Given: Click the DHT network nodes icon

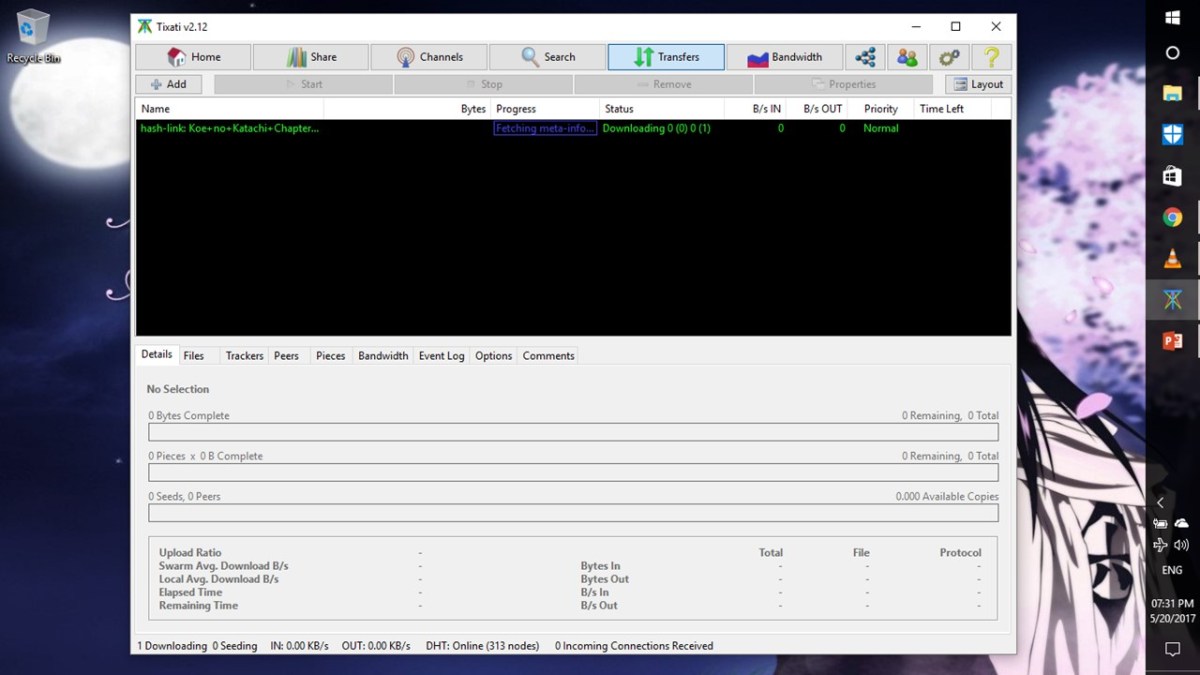Looking at the screenshot, I should pyautogui.click(x=865, y=57).
